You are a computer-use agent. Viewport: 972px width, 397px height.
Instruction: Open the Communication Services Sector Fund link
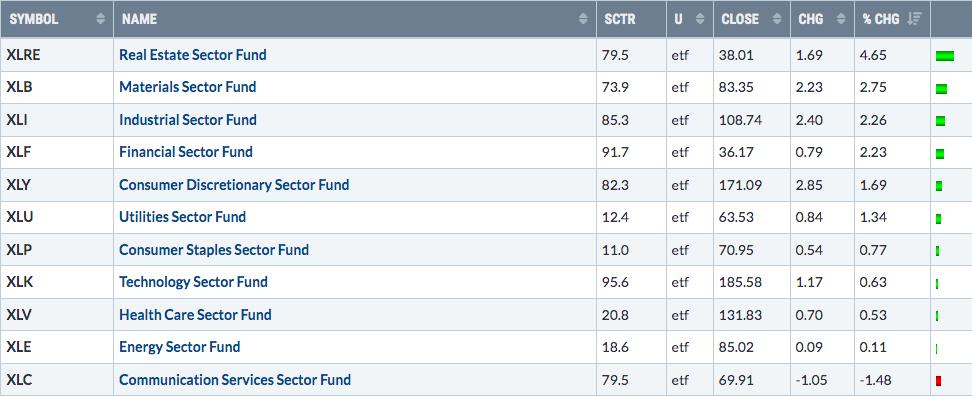[x=235, y=380]
